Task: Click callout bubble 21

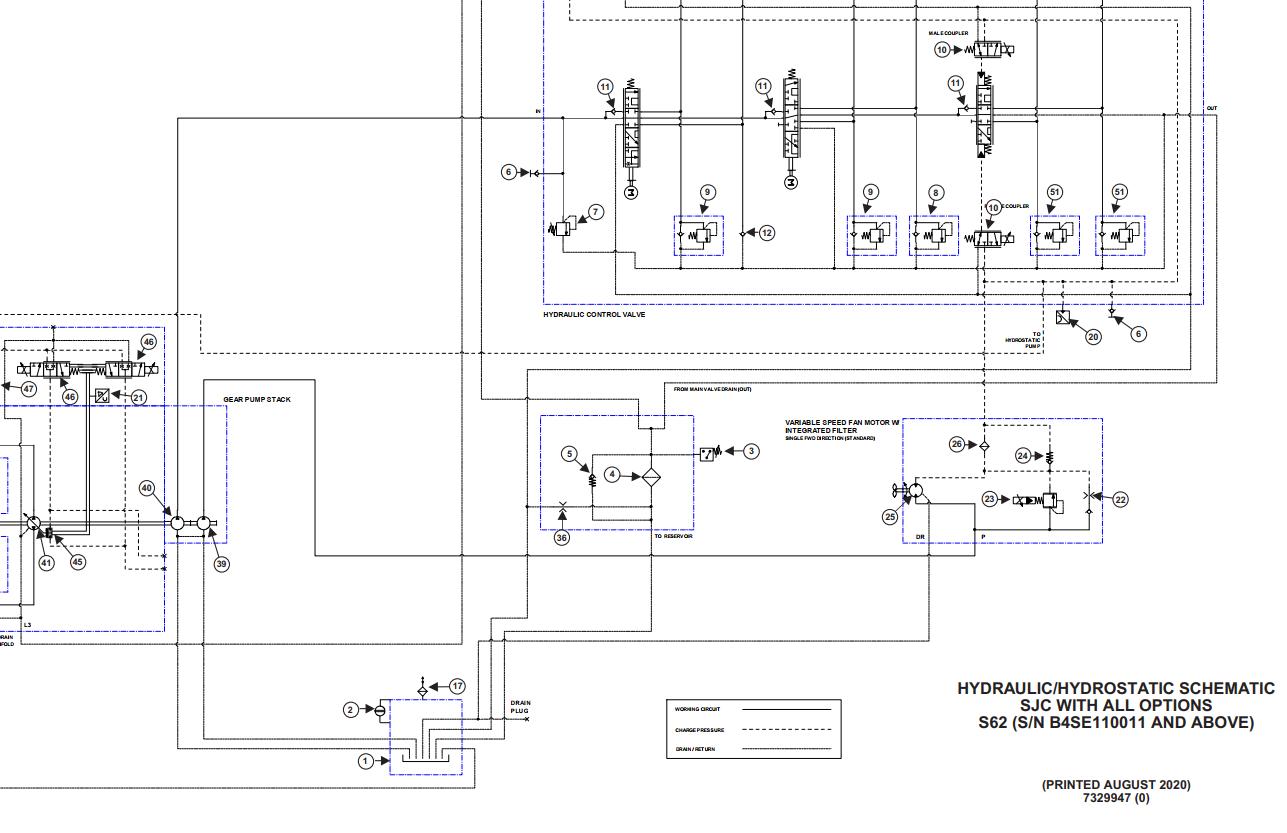Action: (139, 398)
